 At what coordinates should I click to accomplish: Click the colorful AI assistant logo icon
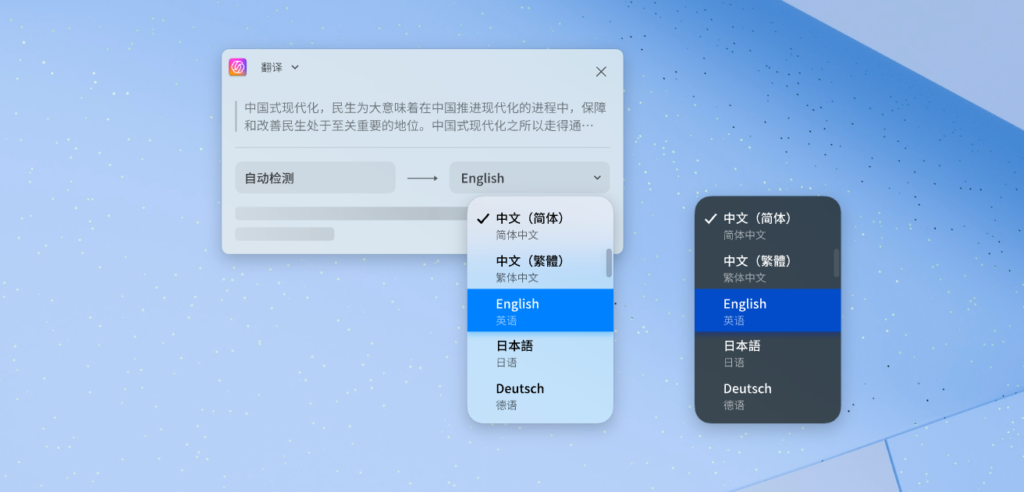coord(238,67)
